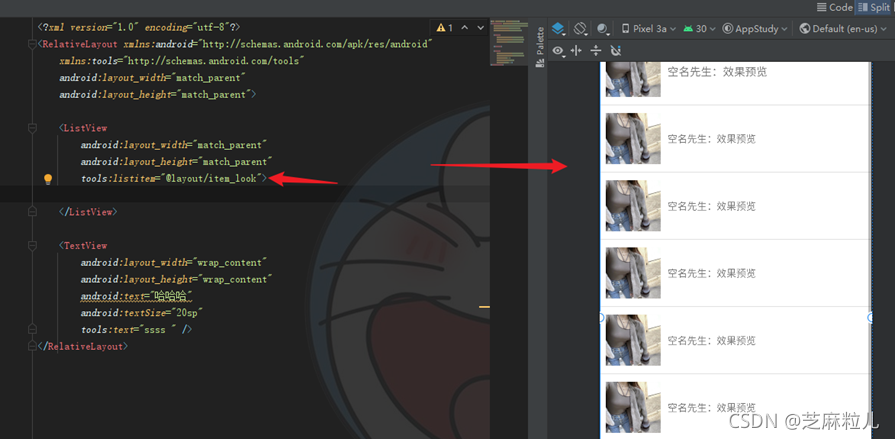Click the android:textSize="20sp" line
Image resolution: width=895 pixels, height=439 pixels.
click(x=142, y=313)
